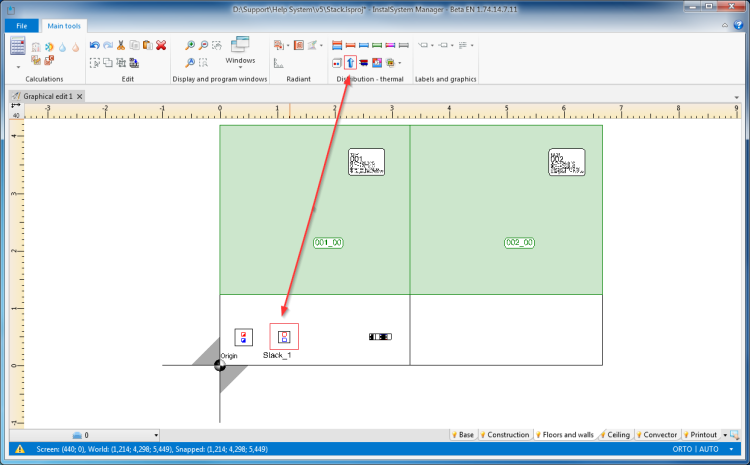Screen dimensions: 750x465
Task: Toggle ORTO mode in status bar
Action: pos(682,449)
